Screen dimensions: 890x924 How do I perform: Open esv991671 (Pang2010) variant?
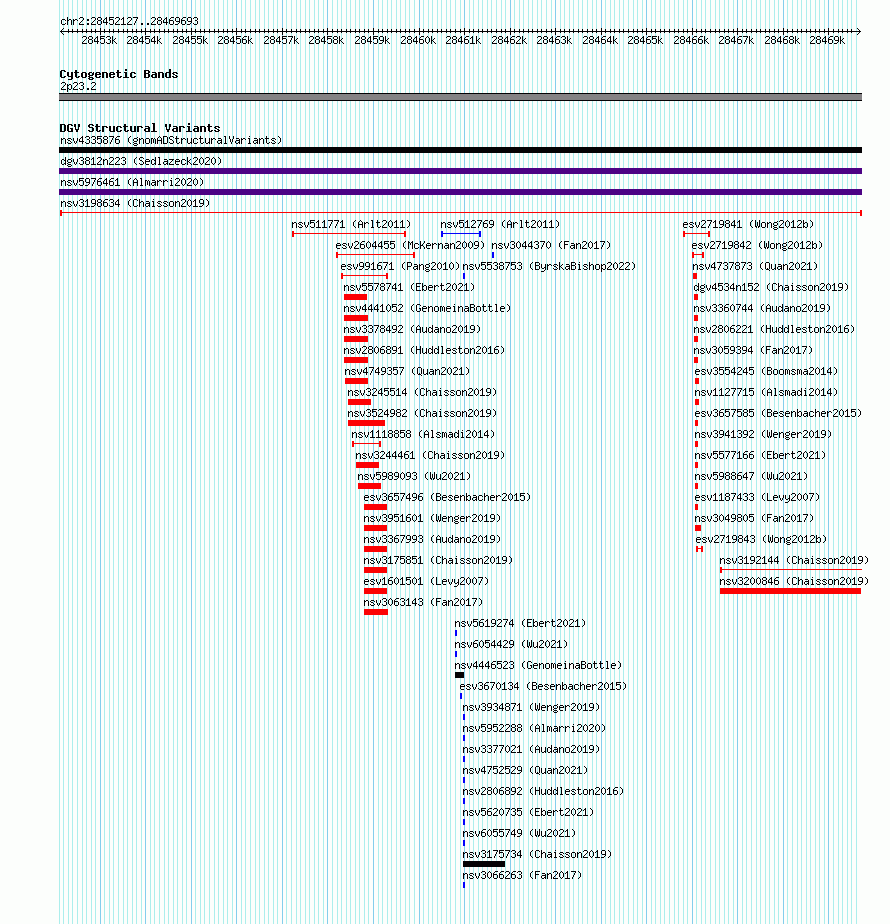[400, 266]
